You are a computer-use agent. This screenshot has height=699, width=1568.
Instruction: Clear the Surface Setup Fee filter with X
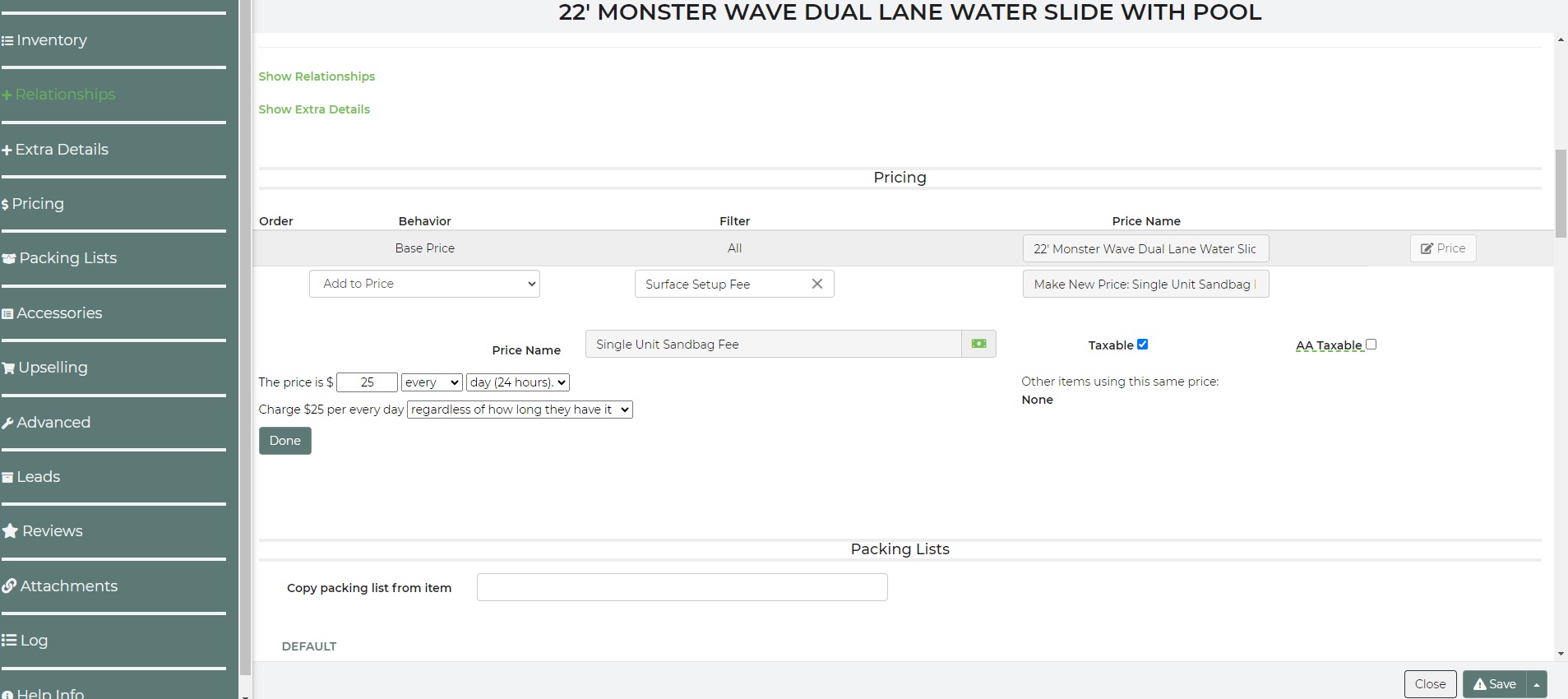pyautogui.click(x=816, y=284)
